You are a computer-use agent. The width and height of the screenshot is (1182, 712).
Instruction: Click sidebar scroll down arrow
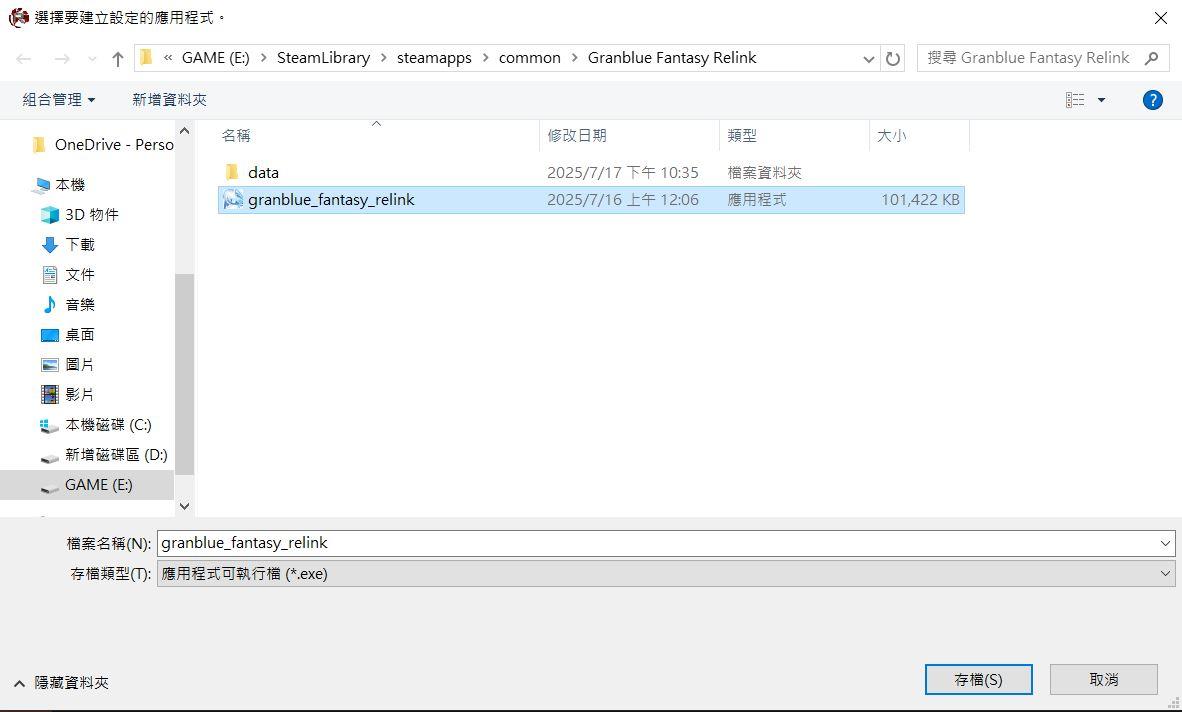click(185, 506)
